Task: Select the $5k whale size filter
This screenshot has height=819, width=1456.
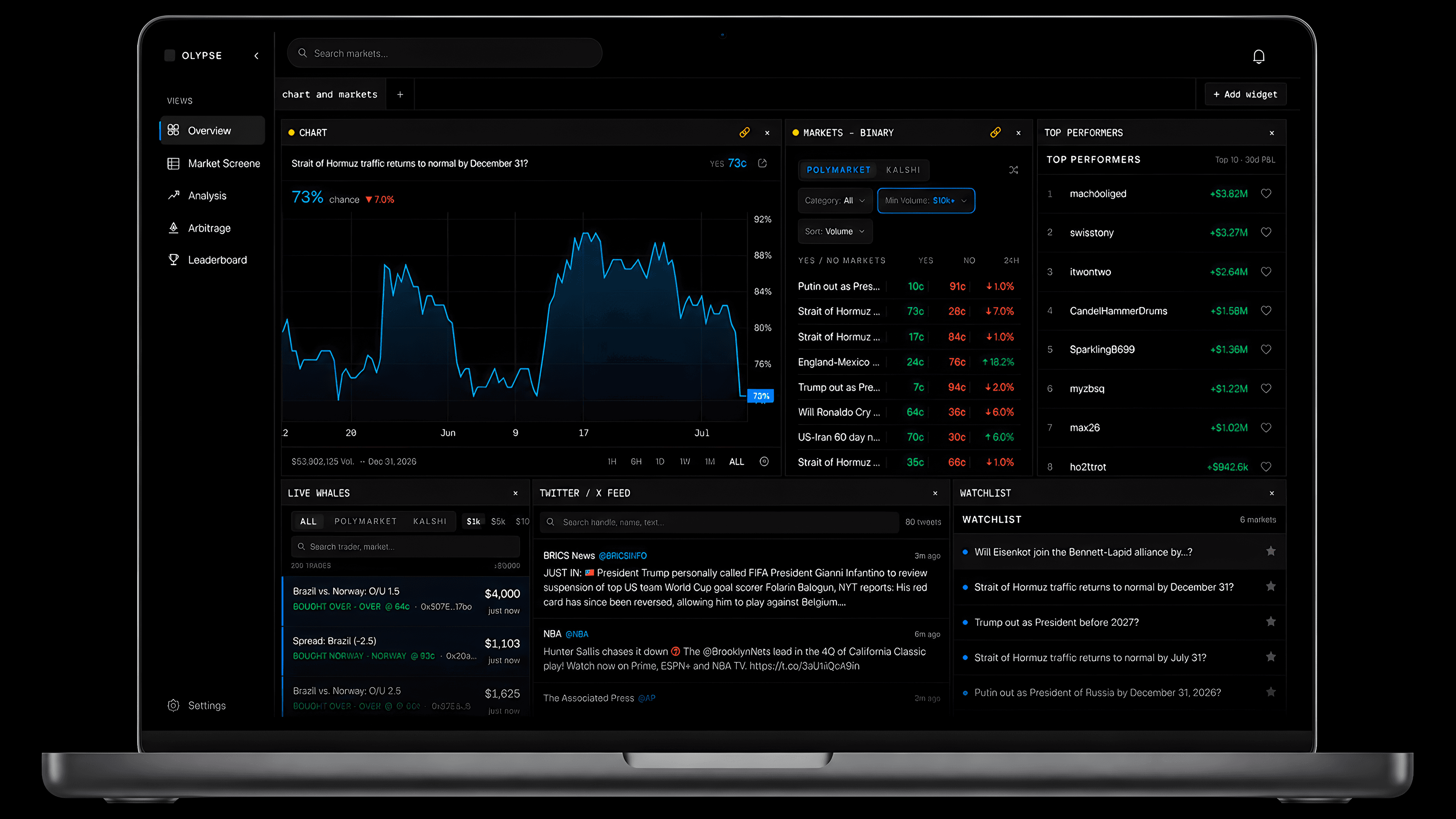Action: [x=498, y=521]
